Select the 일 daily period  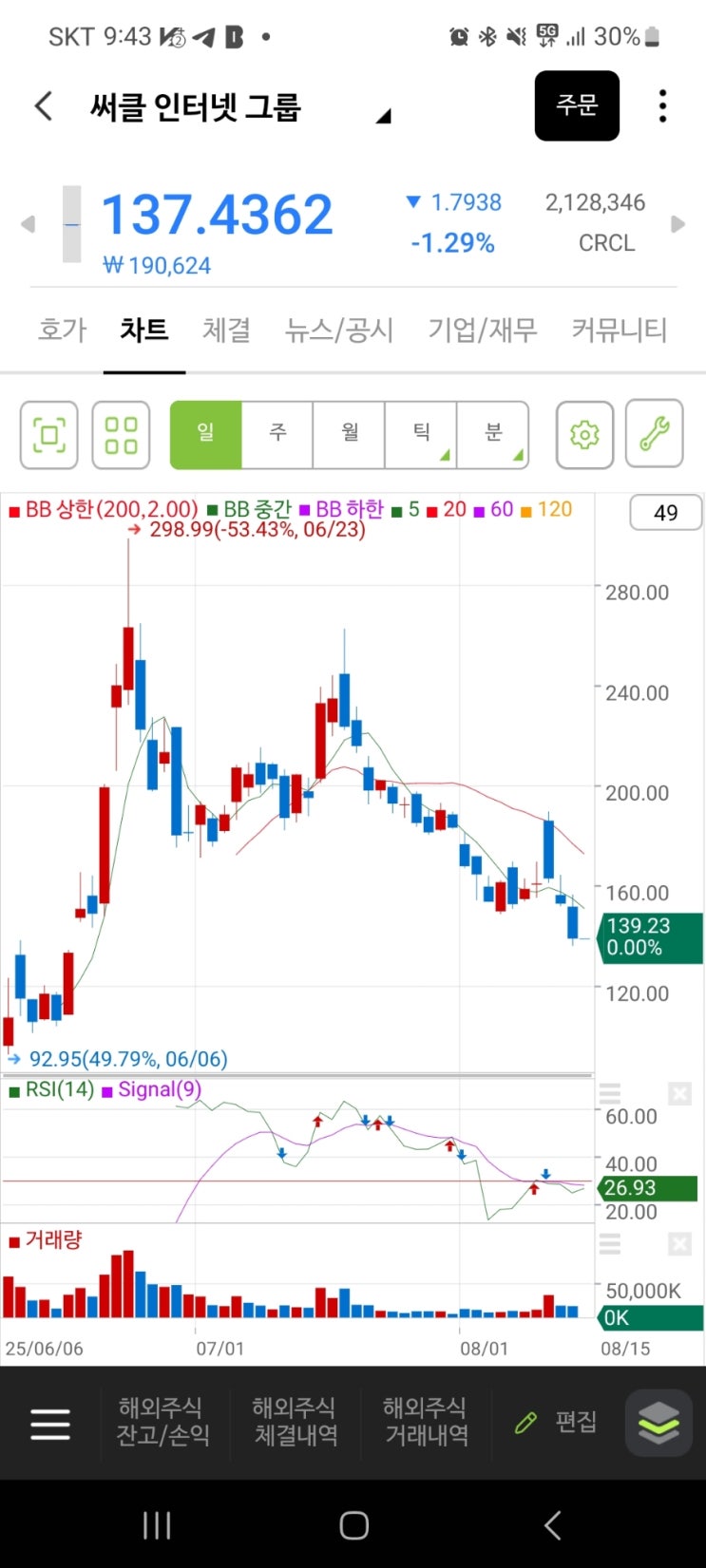pos(206,435)
